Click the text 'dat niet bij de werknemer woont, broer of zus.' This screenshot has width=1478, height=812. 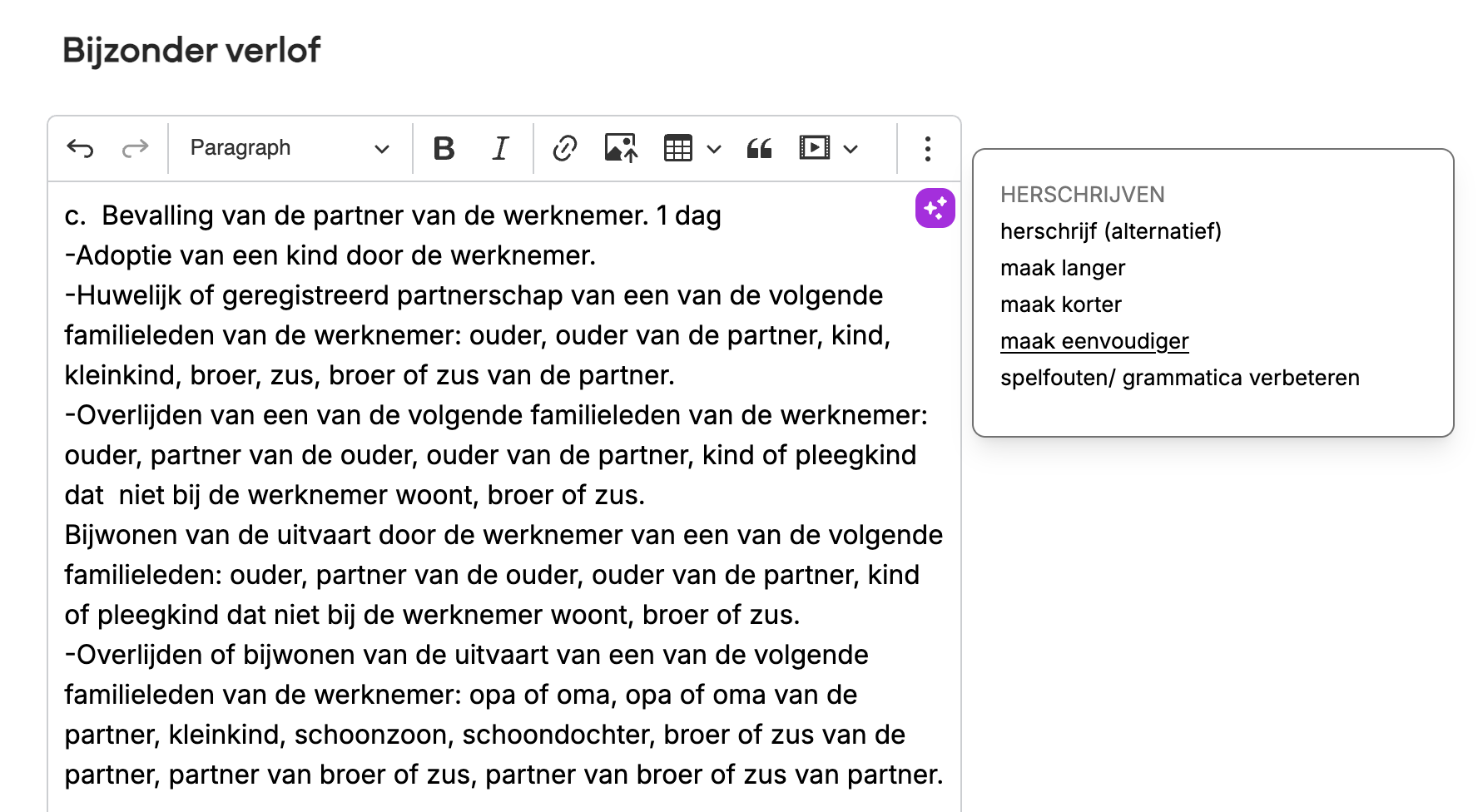pos(355,495)
